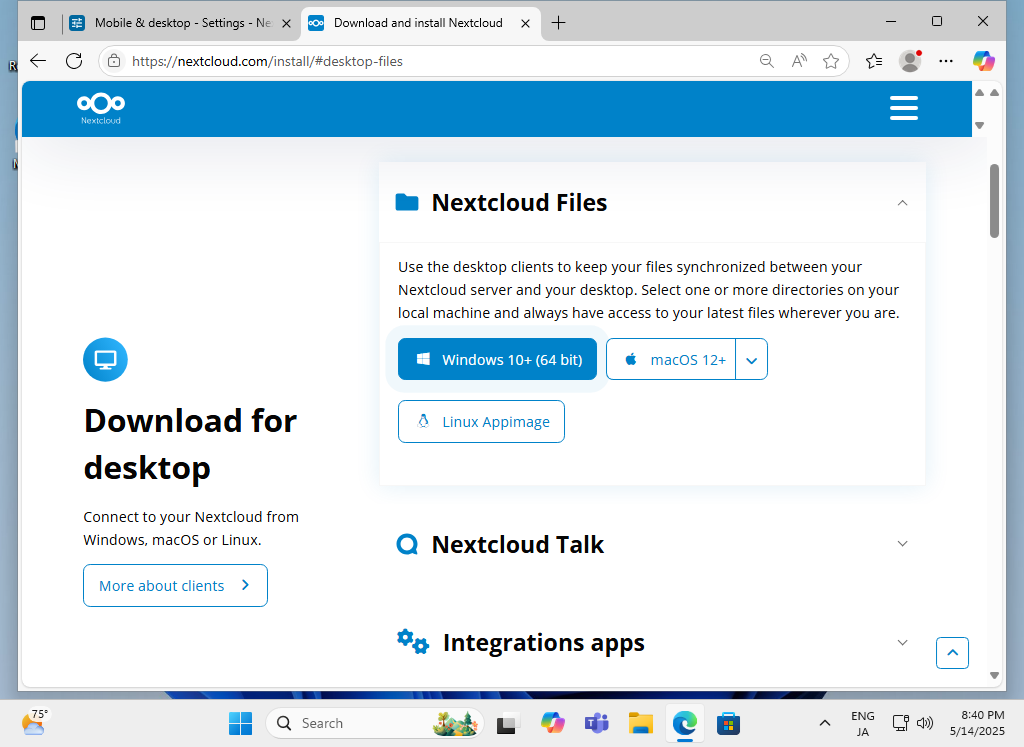This screenshot has width=1024, height=747.
Task: Expand the Integrations apps section
Action: [903, 643]
